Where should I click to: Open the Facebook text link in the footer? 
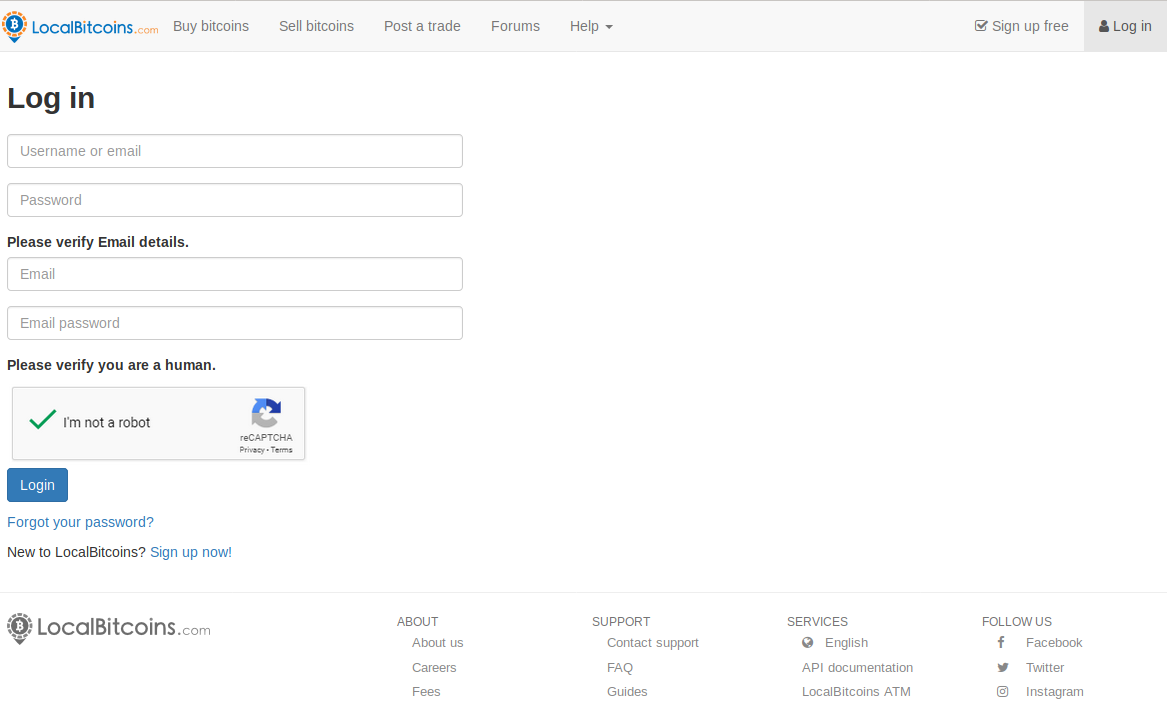[x=1054, y=643]
